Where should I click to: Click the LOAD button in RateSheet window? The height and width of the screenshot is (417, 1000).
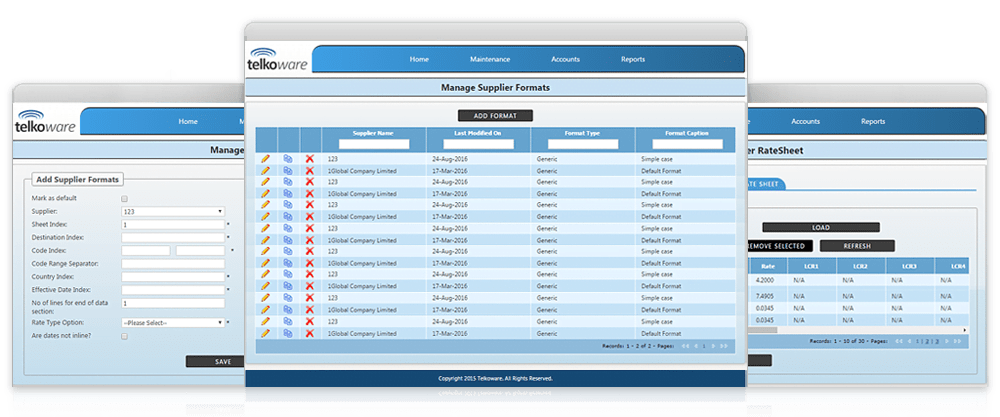[821, 228]
